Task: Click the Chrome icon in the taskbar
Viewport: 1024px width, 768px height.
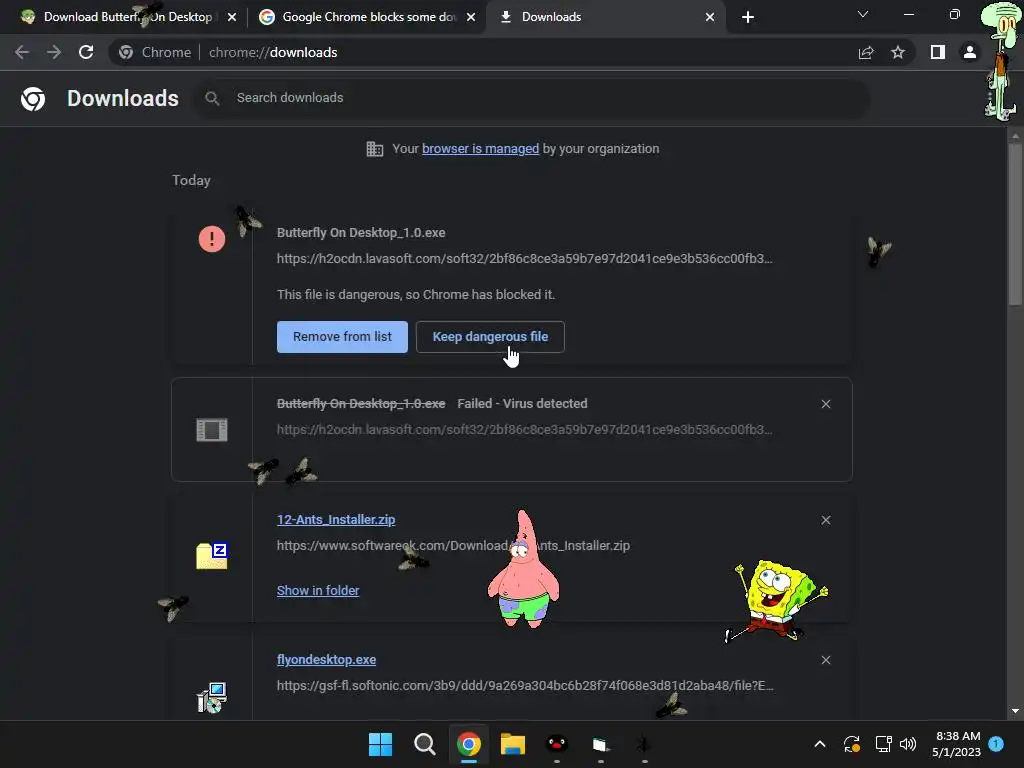Action: [x=469, y=744]
